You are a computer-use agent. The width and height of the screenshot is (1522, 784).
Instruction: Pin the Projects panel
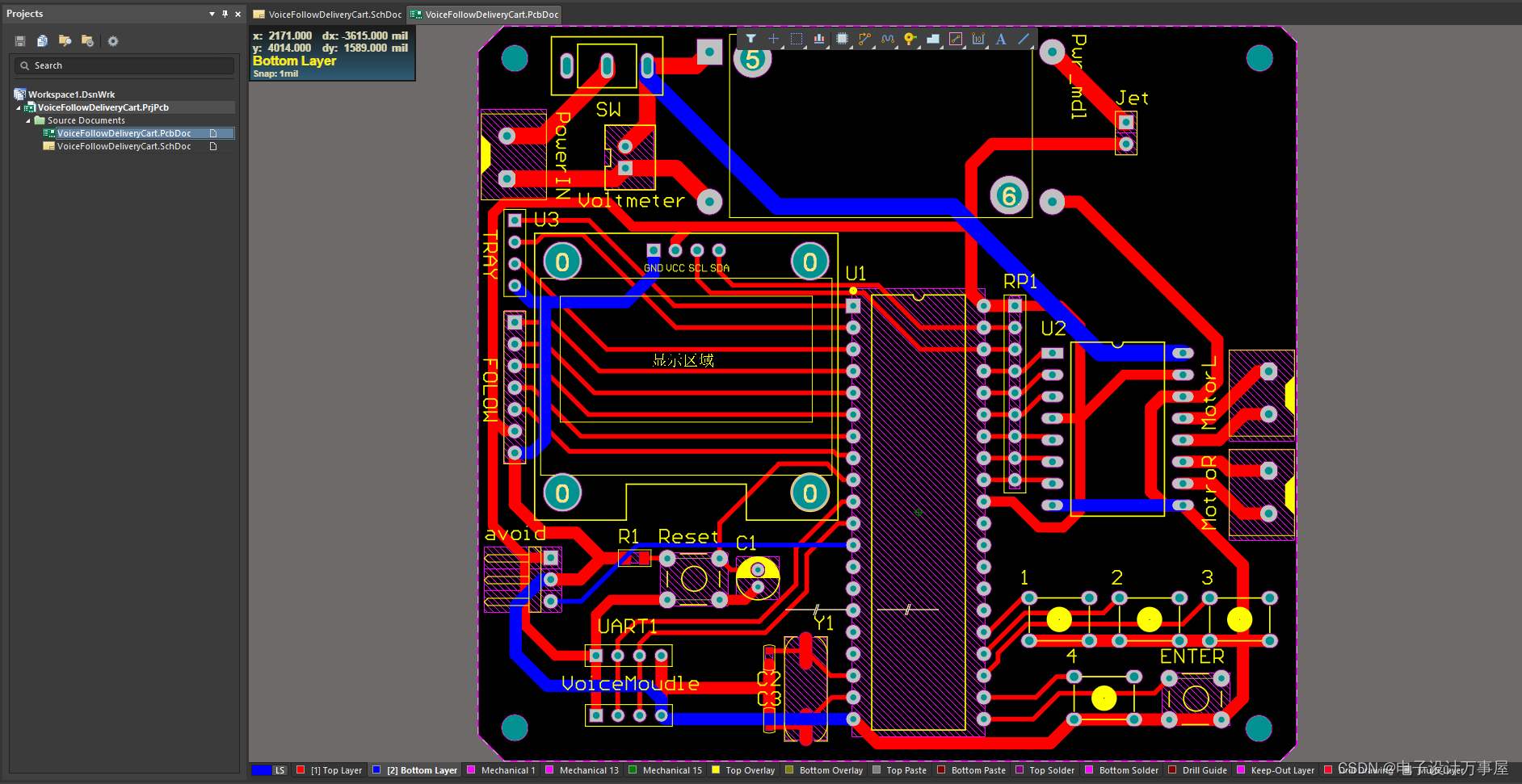point(225,14)
